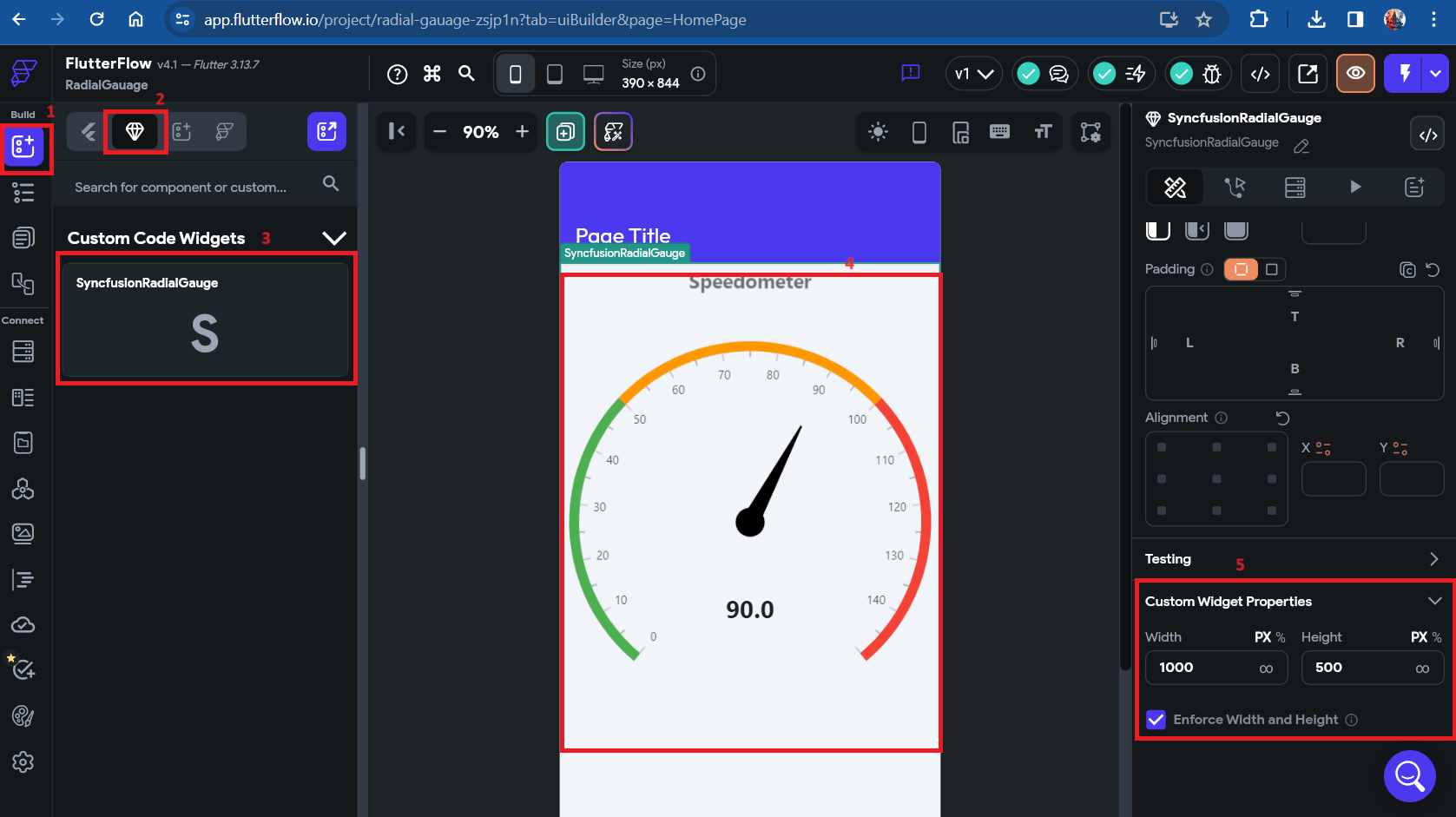The width and height of the screenshot is (1456, 817).
Task: Click the AI generate canvas button
Action: coord(613,132)
